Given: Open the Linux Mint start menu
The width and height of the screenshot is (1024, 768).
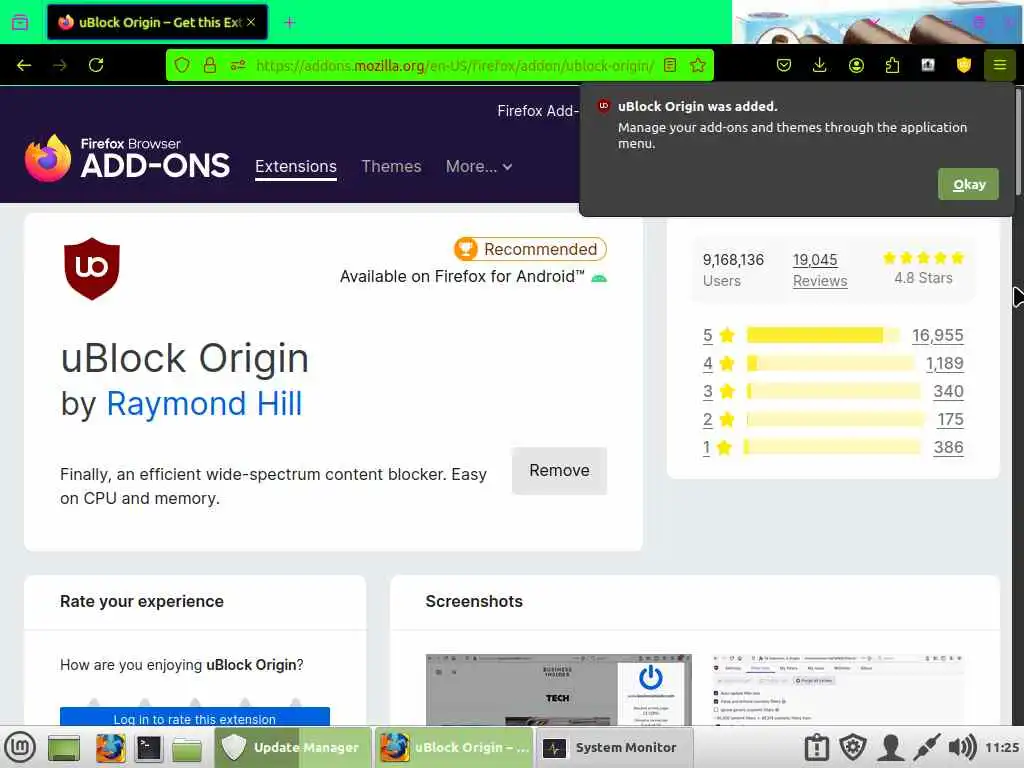Looking at the screenshot, I should coord(21,748).
